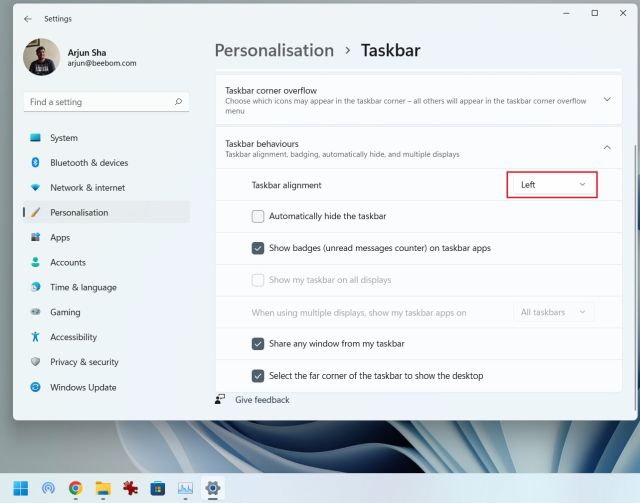640x503 pixels.
Task: Open the Taskbar alignment dropdown
Action: tap(552, 185)
